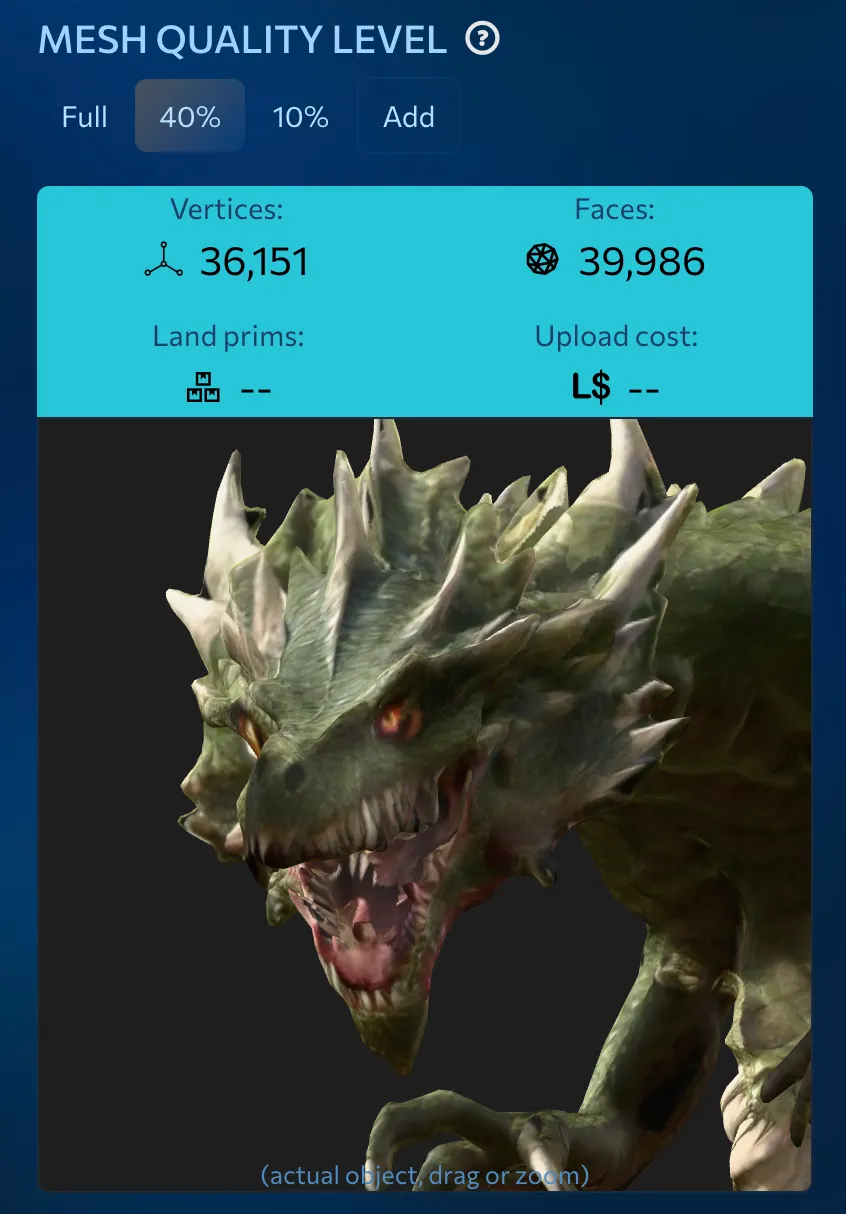Image resolution: width=846 pixels, height=1214 pixels.
Task: Click the Vertices label
Action: 227,209
